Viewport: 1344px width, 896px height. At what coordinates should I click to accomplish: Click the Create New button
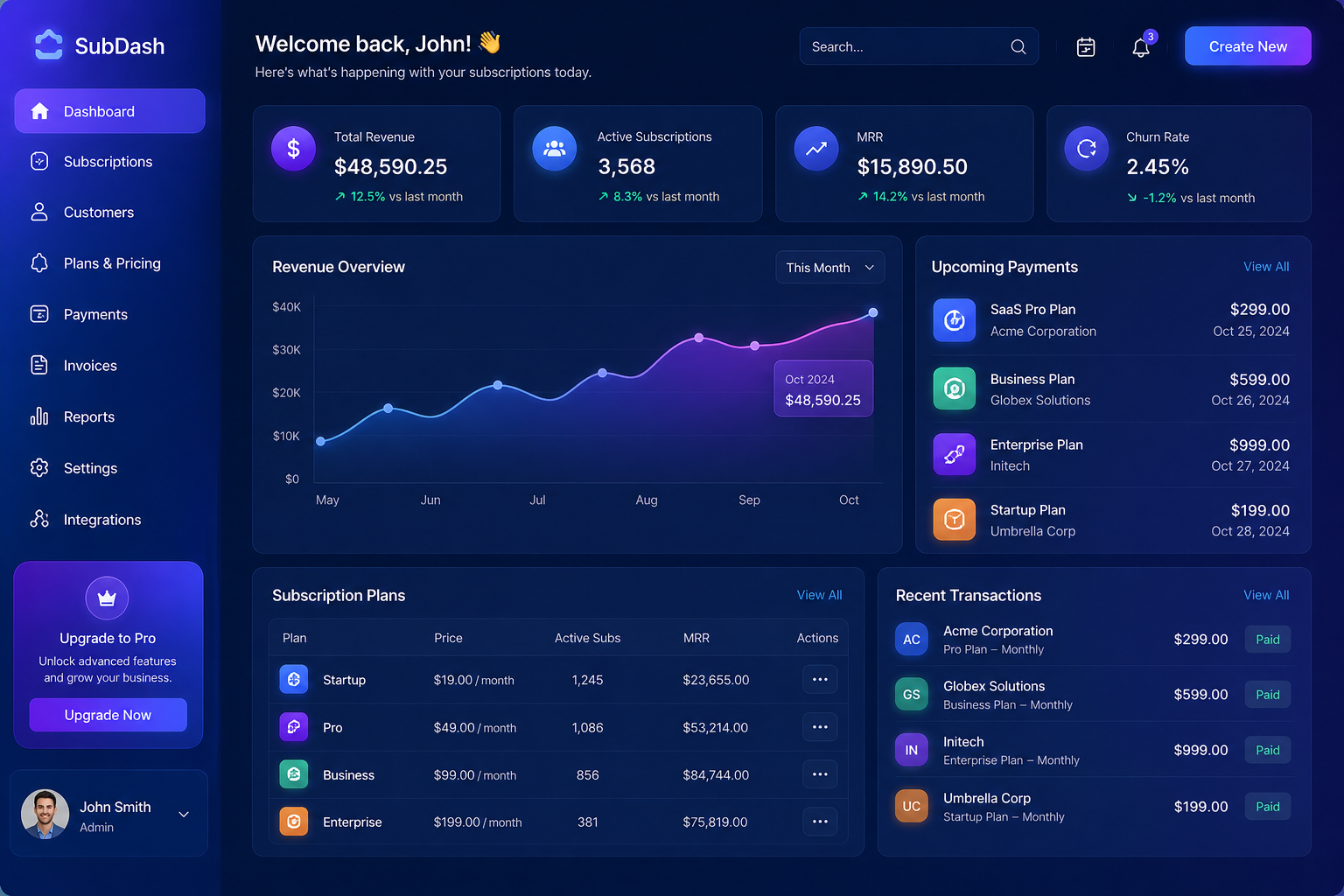[x=1248, y=45]
